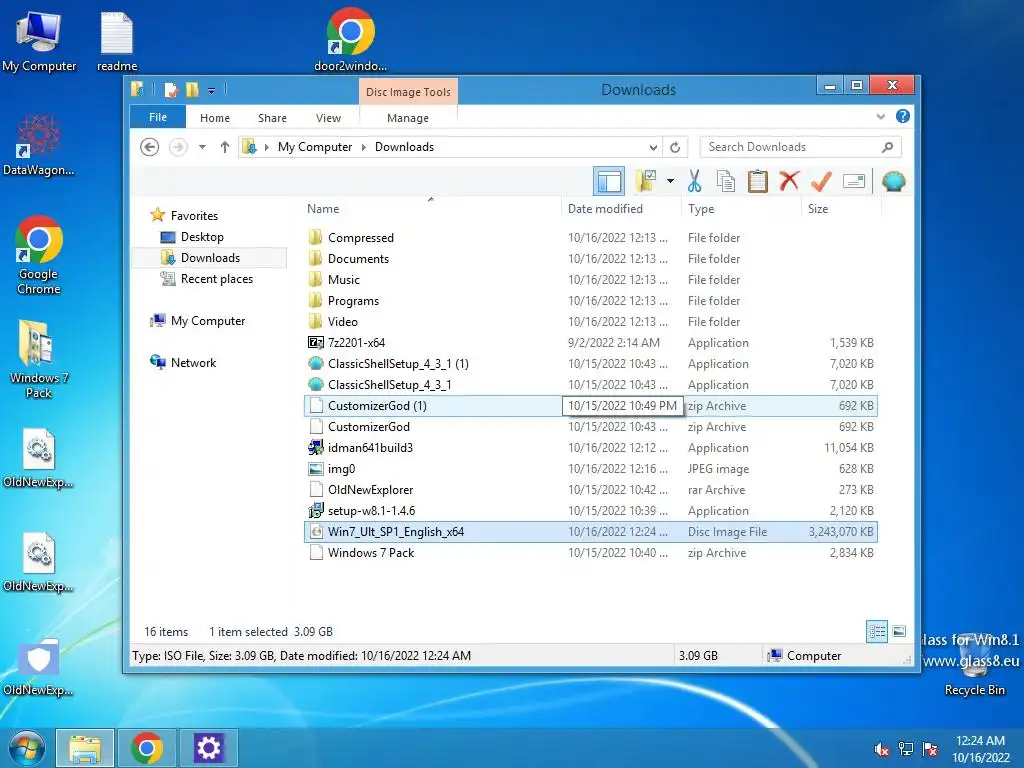Click the Paste clipboard icon
The height and width of the screenshot is (768, 1024).
coord(758,181)
